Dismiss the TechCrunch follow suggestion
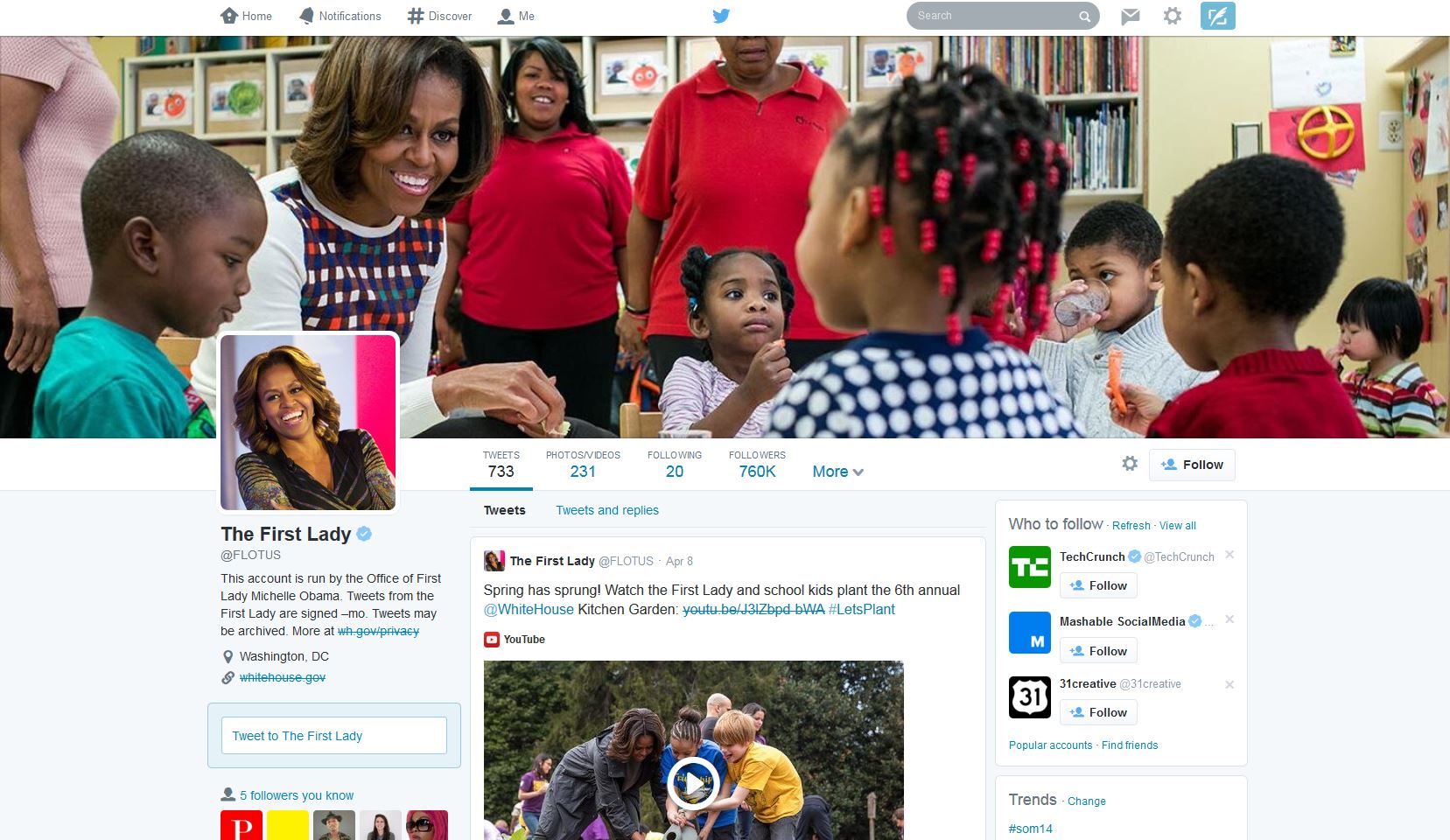The image size is (1450, 840). (x=1229, y=555)
